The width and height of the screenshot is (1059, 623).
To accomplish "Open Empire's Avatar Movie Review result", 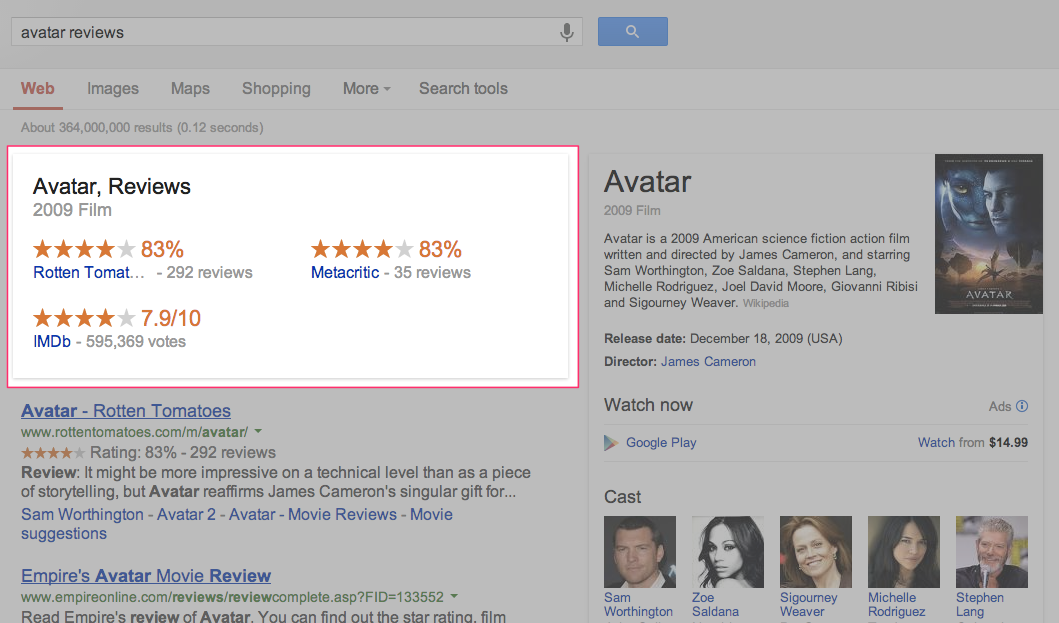I will 146,576.
